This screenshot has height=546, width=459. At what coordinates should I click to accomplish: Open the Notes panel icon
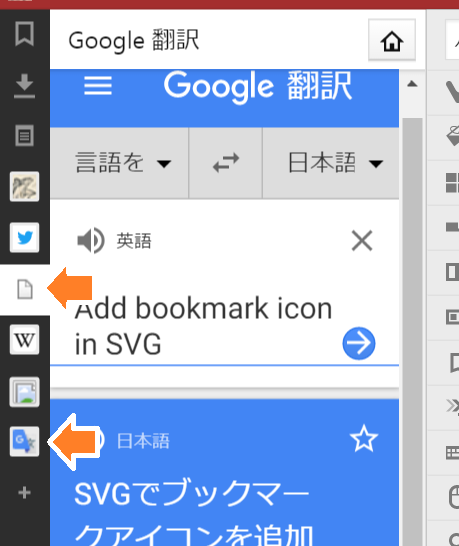pyautogui.click(x=24, y=135)
